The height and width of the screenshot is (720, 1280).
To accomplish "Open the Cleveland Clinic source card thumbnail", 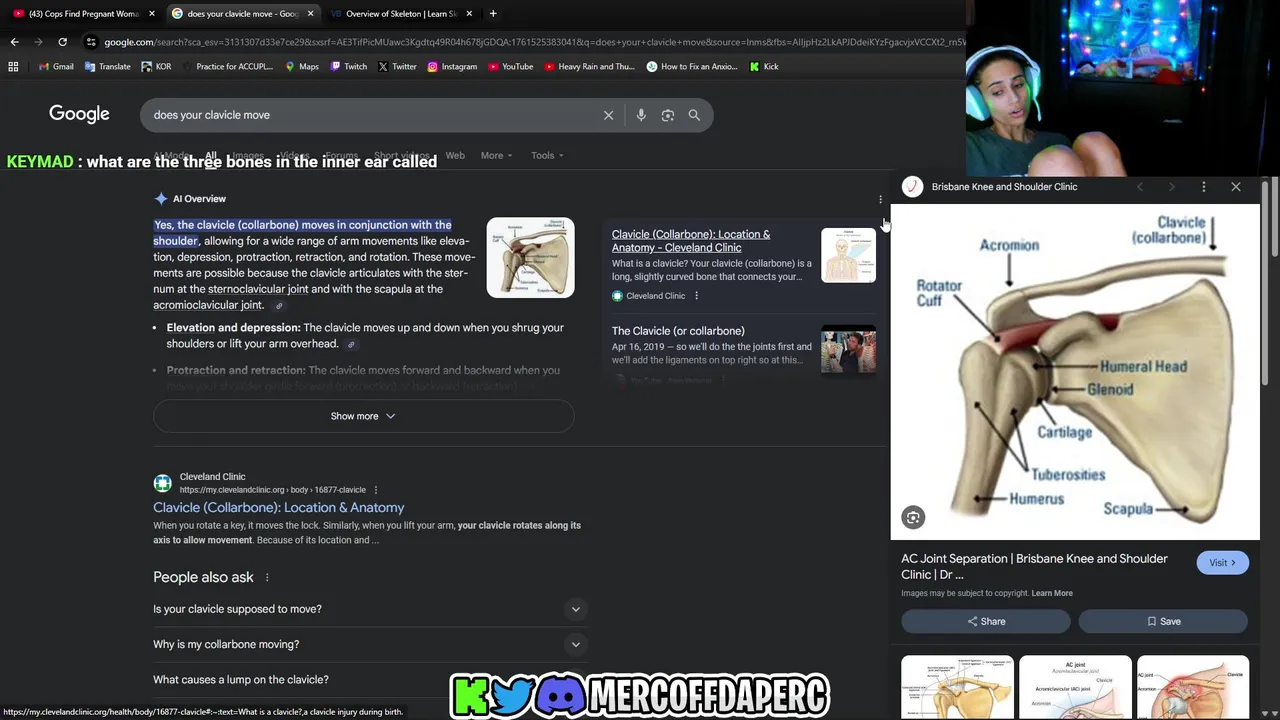I will point(848,255).
